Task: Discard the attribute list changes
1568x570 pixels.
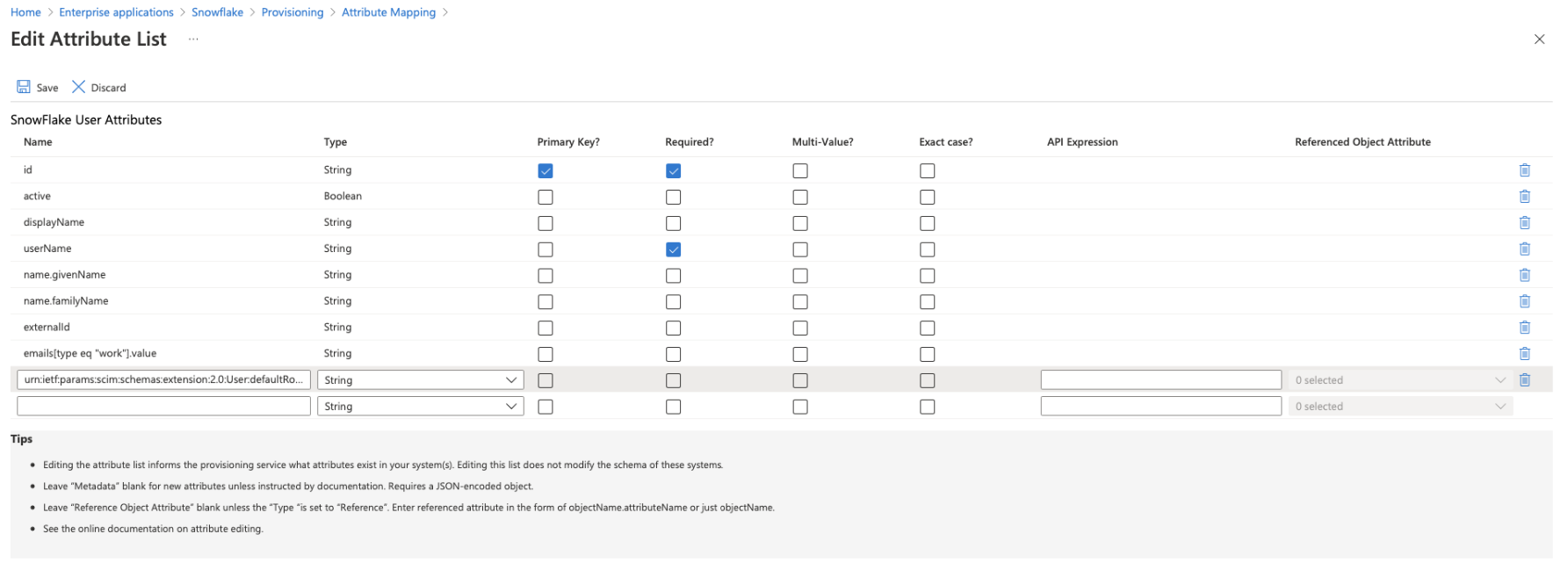Action: click(x=98, y=87)
